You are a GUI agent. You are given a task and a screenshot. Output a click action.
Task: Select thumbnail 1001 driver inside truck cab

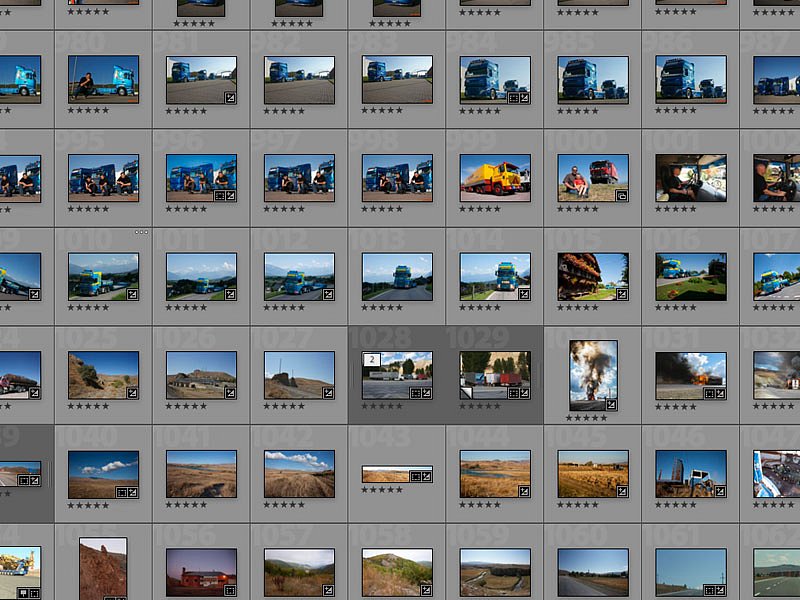691,178
